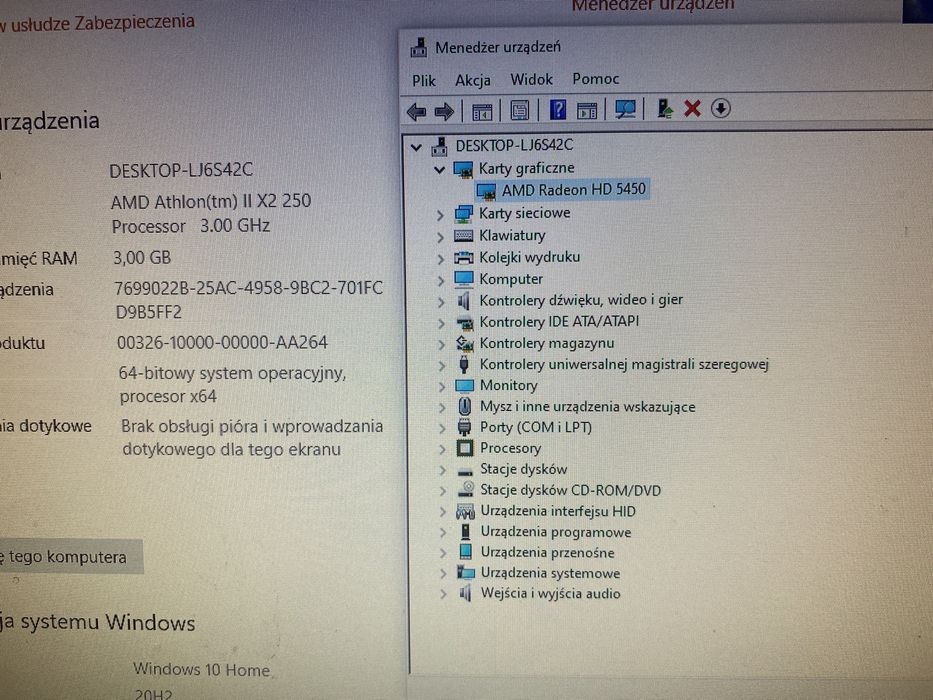933x700 pixels.
Task: Expand the Komputer category
Action: click(x=440, y=280)
